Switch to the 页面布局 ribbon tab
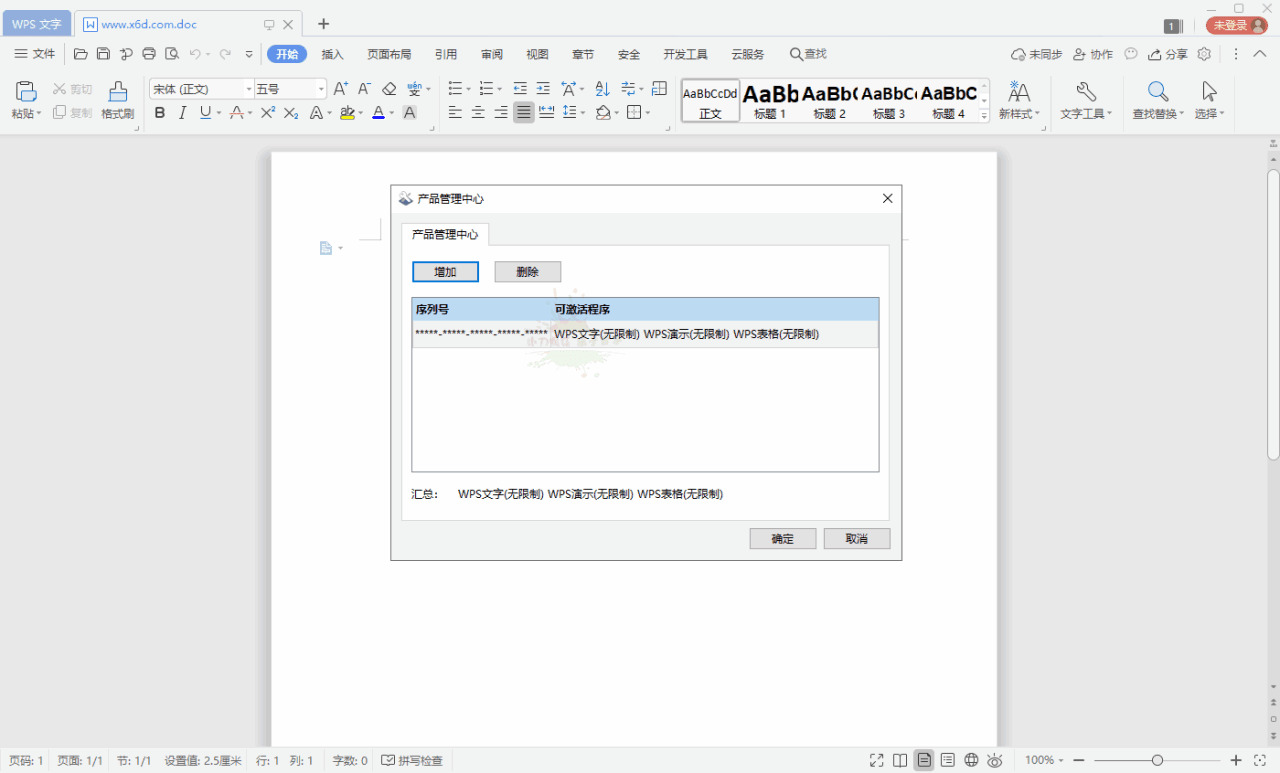The width and height of the screenshot is (1280, 773). (389, 54)
